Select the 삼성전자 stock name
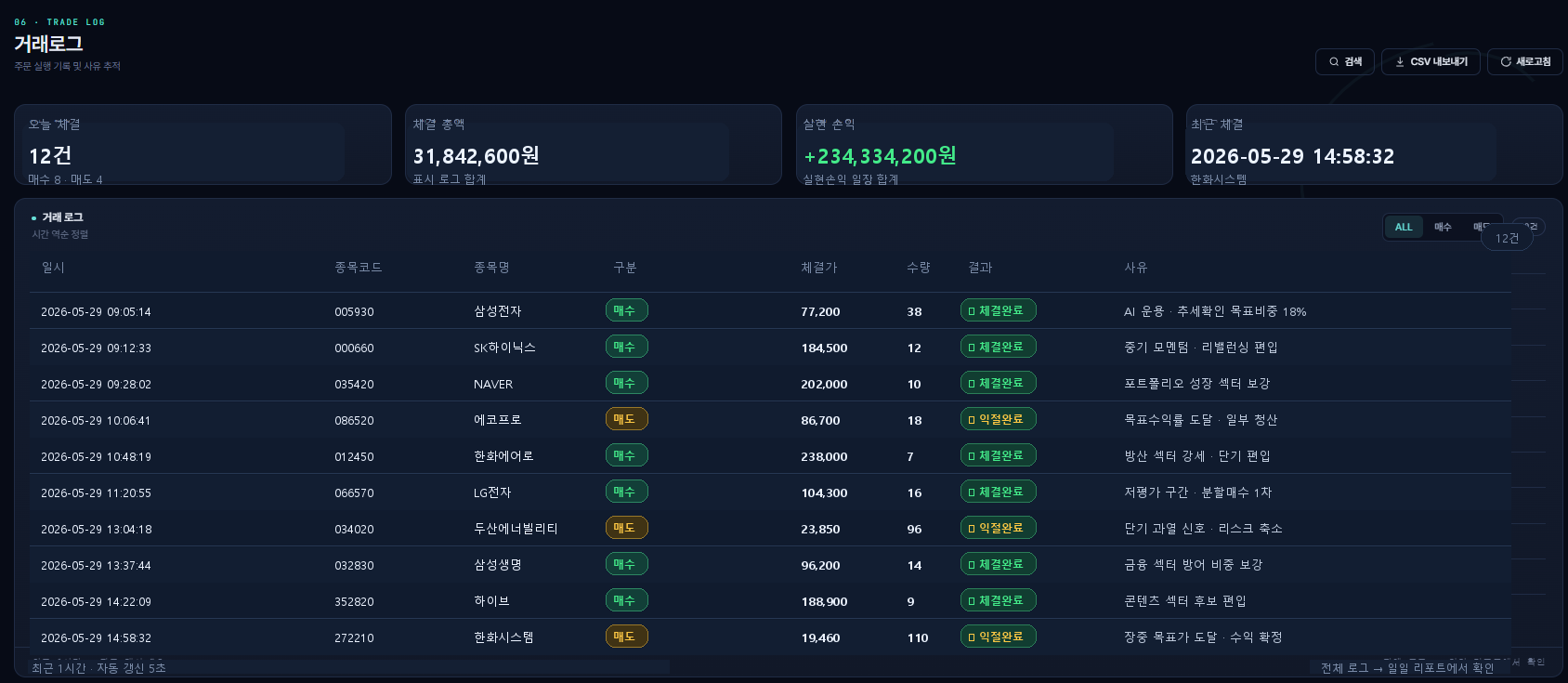Viewport: 1568px width, 683px height. coord(498,311)
